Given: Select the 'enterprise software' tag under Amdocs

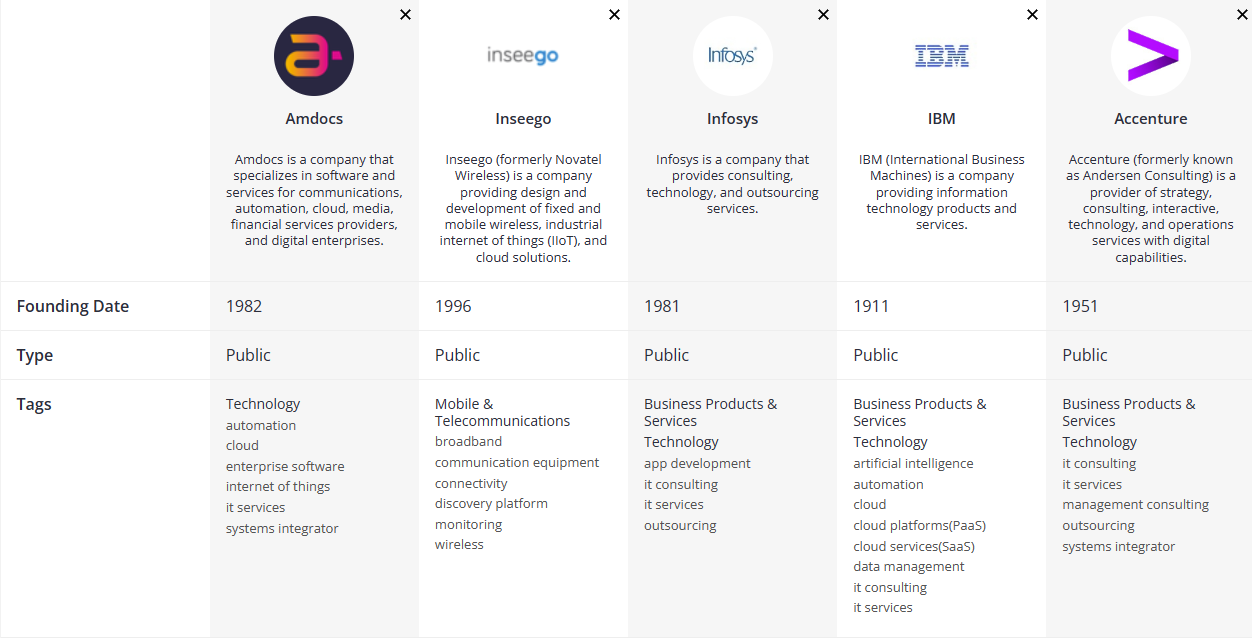Looking at the screenshot, I should tap(285, 466).
